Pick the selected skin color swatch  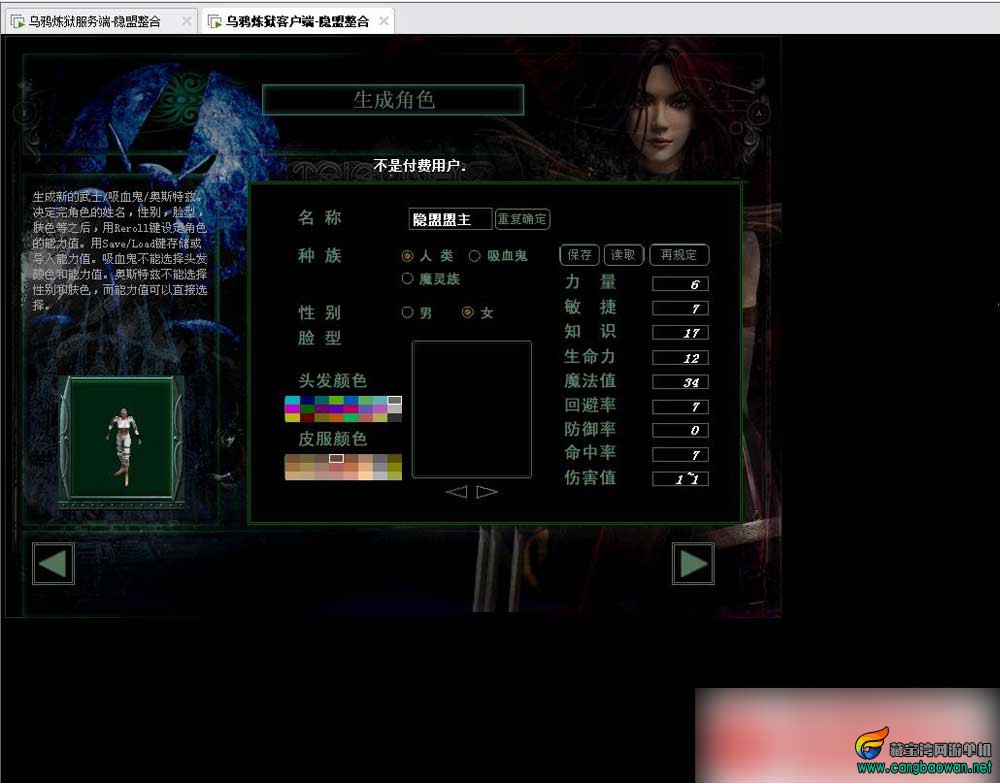(336, 458)
